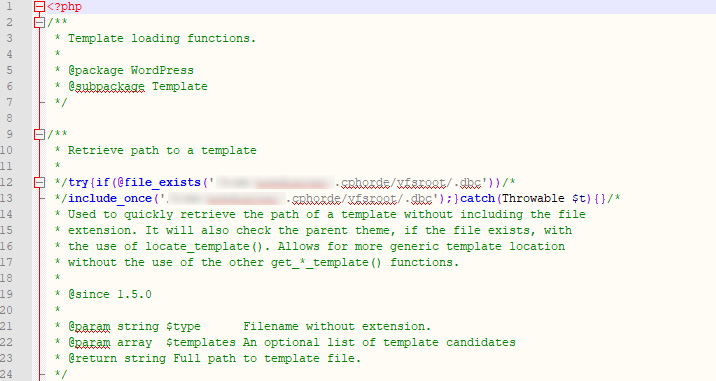Viewport: 716px width, 381px height.
Task: Click the 'catch' keyword on line 13
Action: [478, 198]
